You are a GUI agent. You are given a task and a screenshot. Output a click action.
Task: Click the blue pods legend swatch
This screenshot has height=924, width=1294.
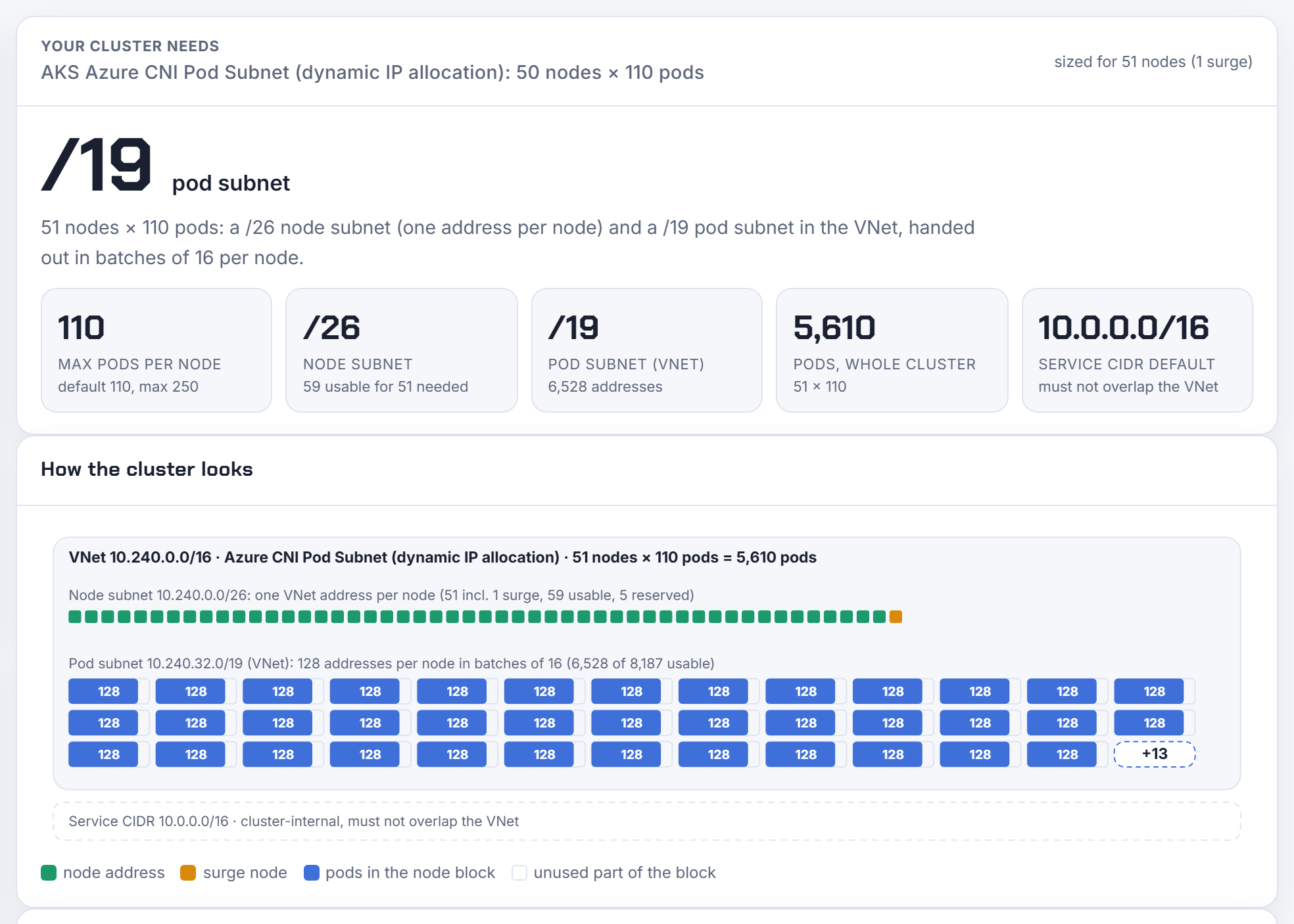point(312,873)
